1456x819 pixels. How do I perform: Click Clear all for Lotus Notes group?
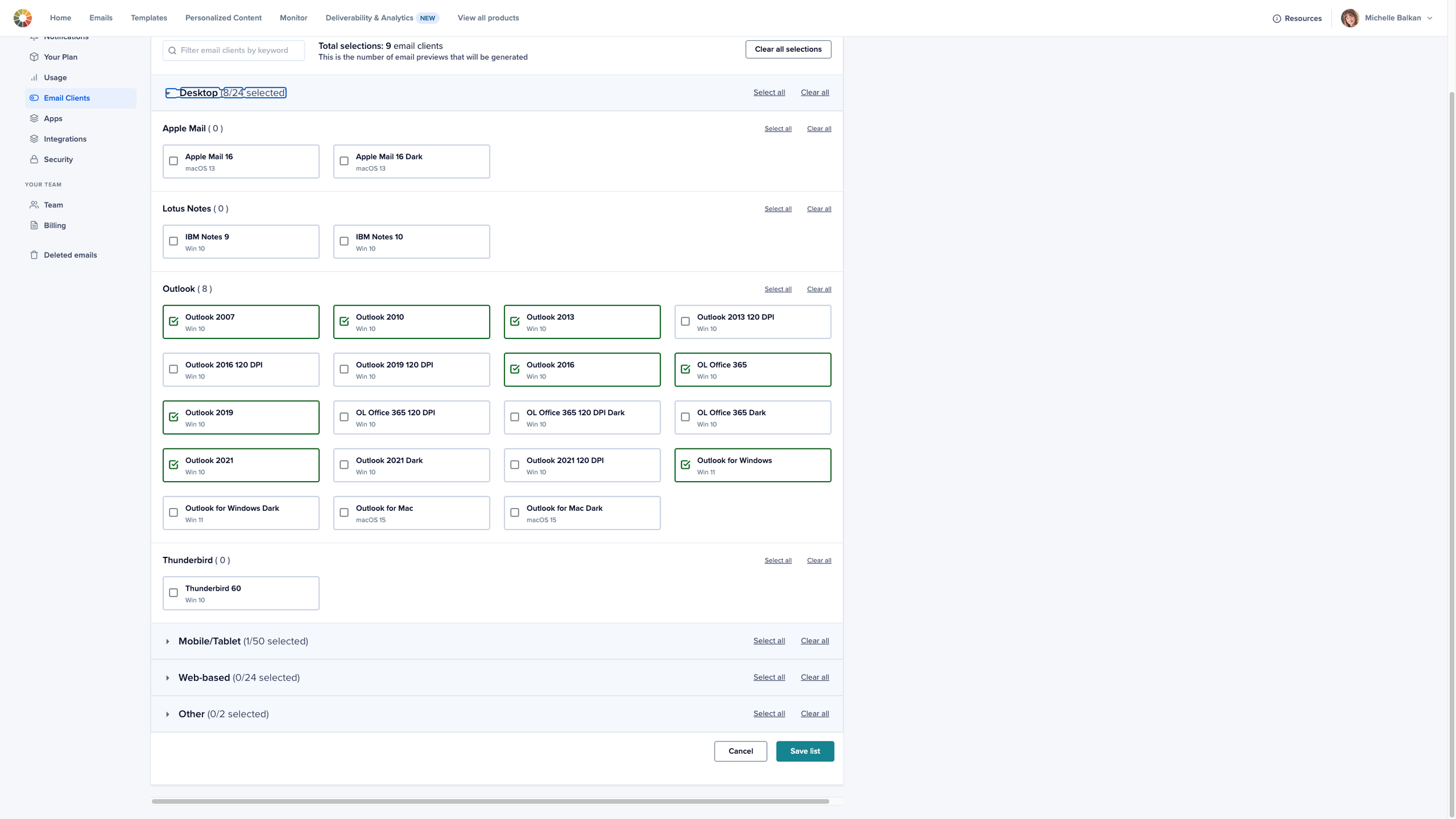(819, 209)
